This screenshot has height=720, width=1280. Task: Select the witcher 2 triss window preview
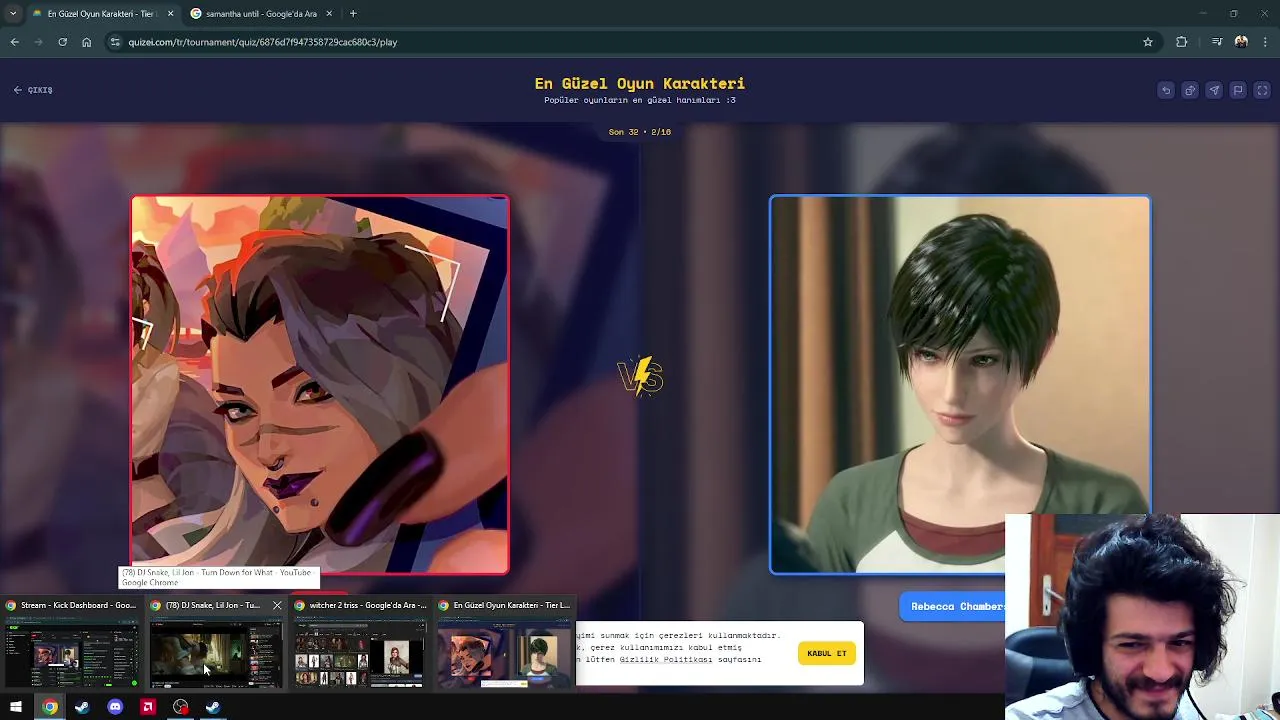coord(360,643)
